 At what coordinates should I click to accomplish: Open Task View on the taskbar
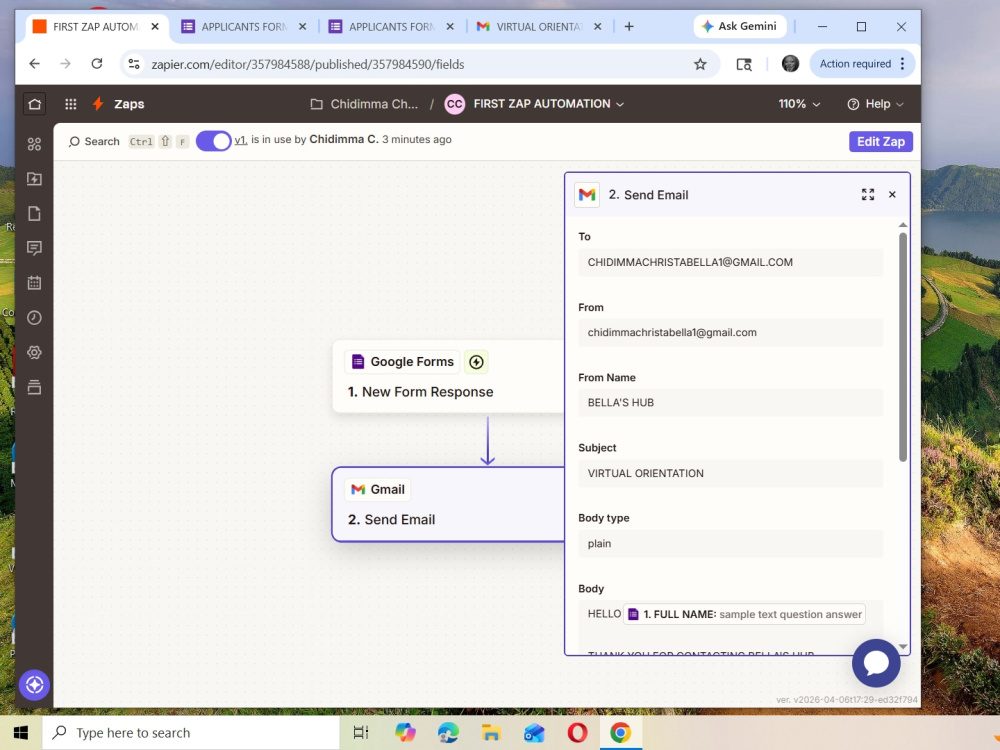(x=361, y=733)
